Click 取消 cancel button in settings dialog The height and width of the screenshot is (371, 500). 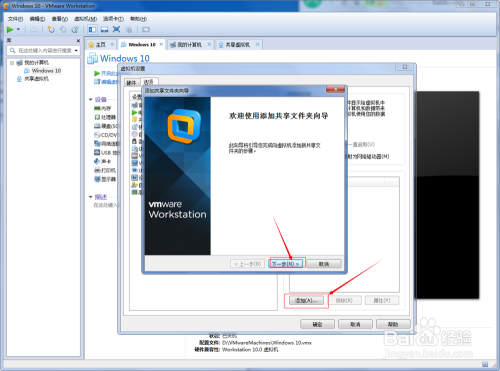click(x=355, y=324)
